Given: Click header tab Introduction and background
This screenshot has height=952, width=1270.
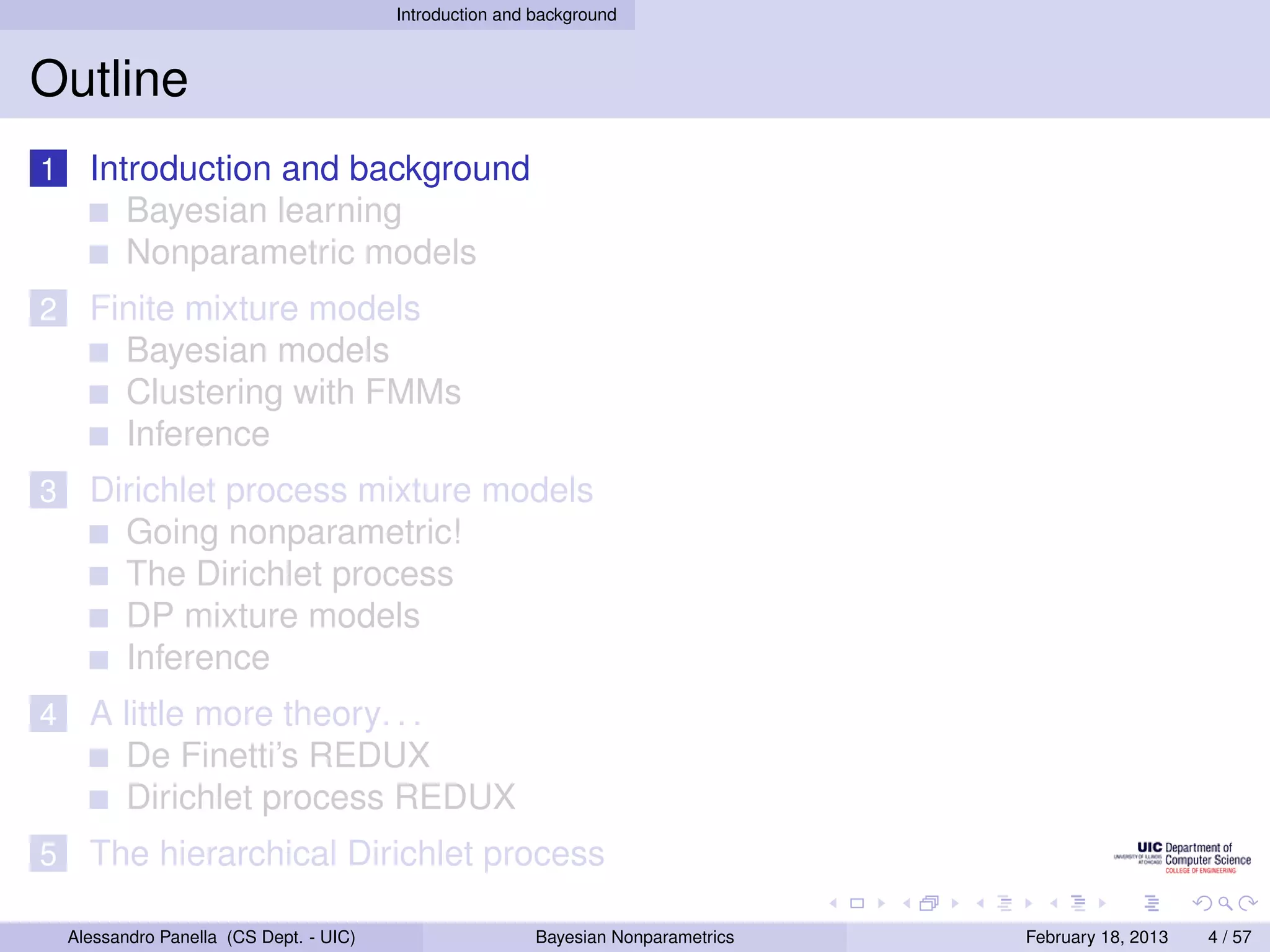Looking at the screenshot, I should click(506, 15).
